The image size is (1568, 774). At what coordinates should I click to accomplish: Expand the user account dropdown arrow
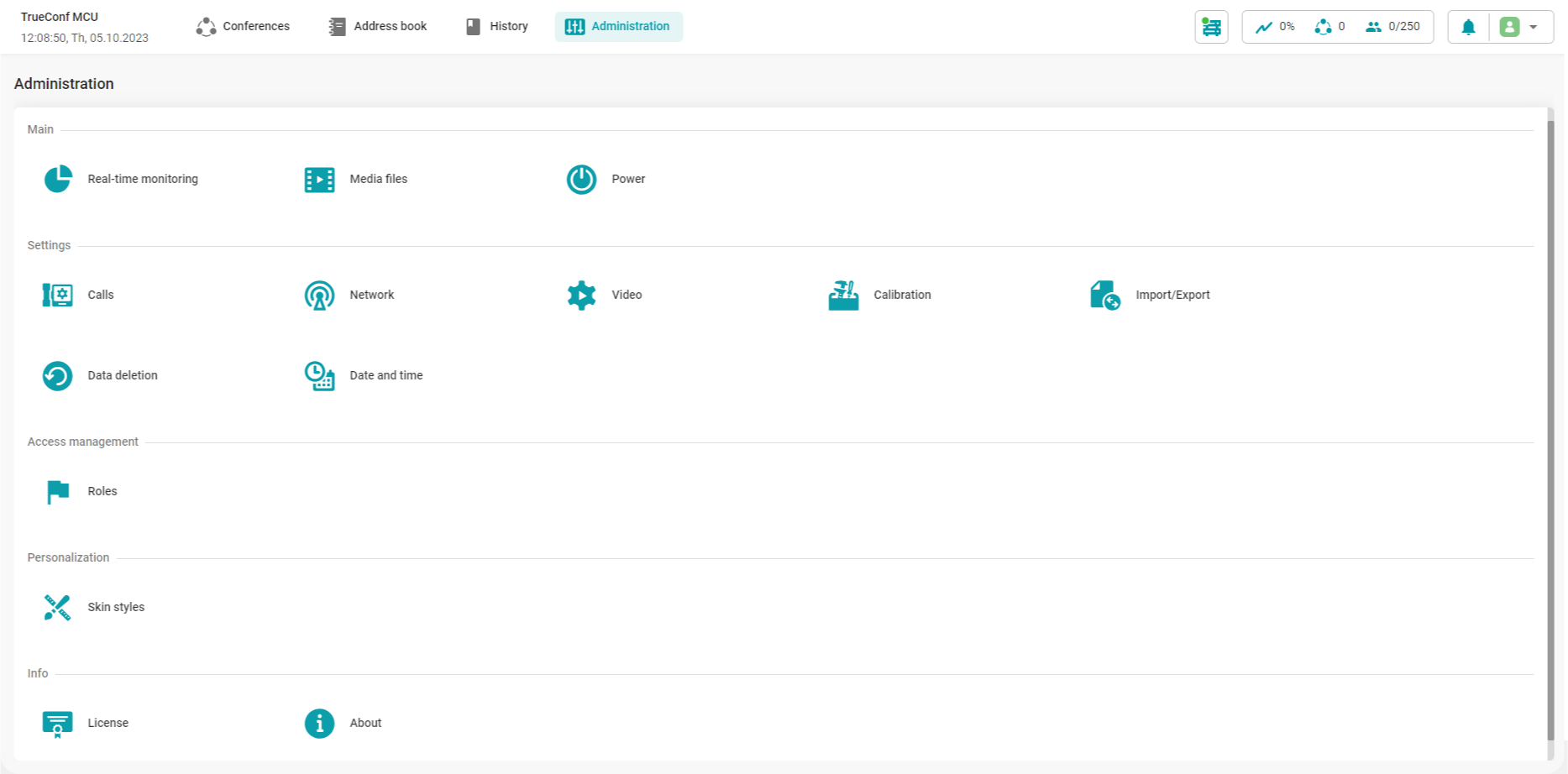pos(1534,27)
